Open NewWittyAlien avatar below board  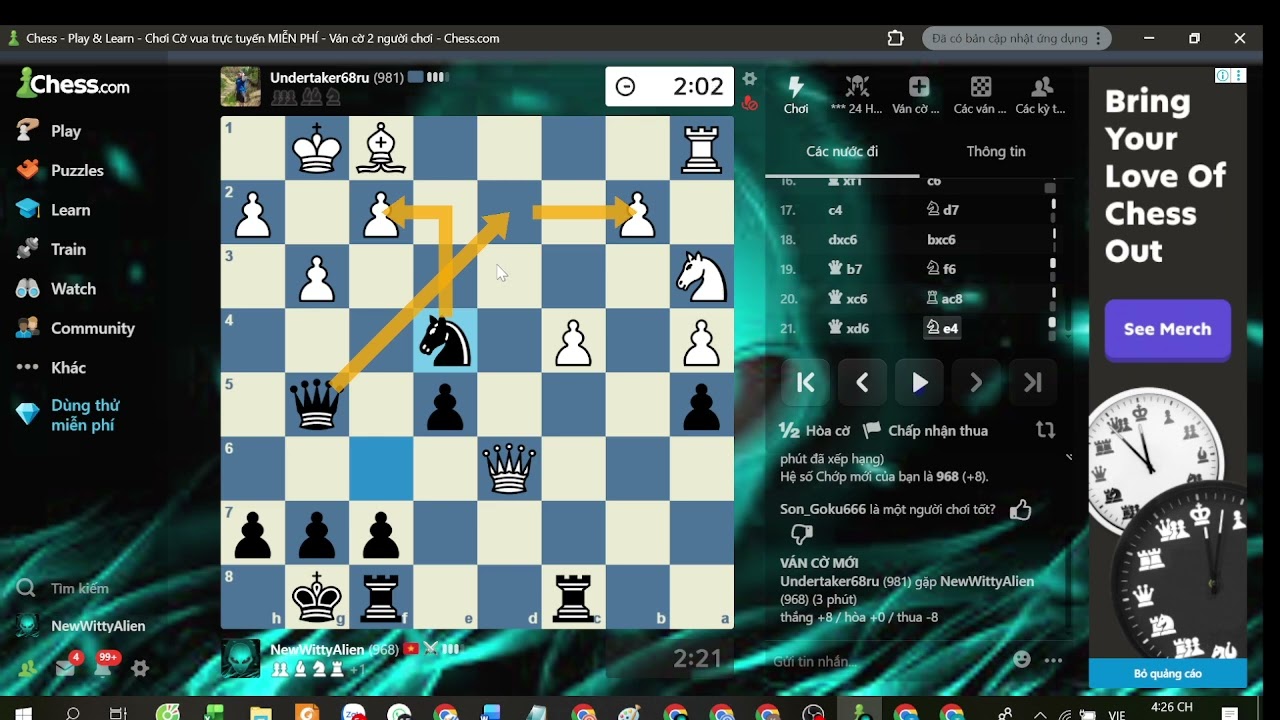click(x=240, y=659)
